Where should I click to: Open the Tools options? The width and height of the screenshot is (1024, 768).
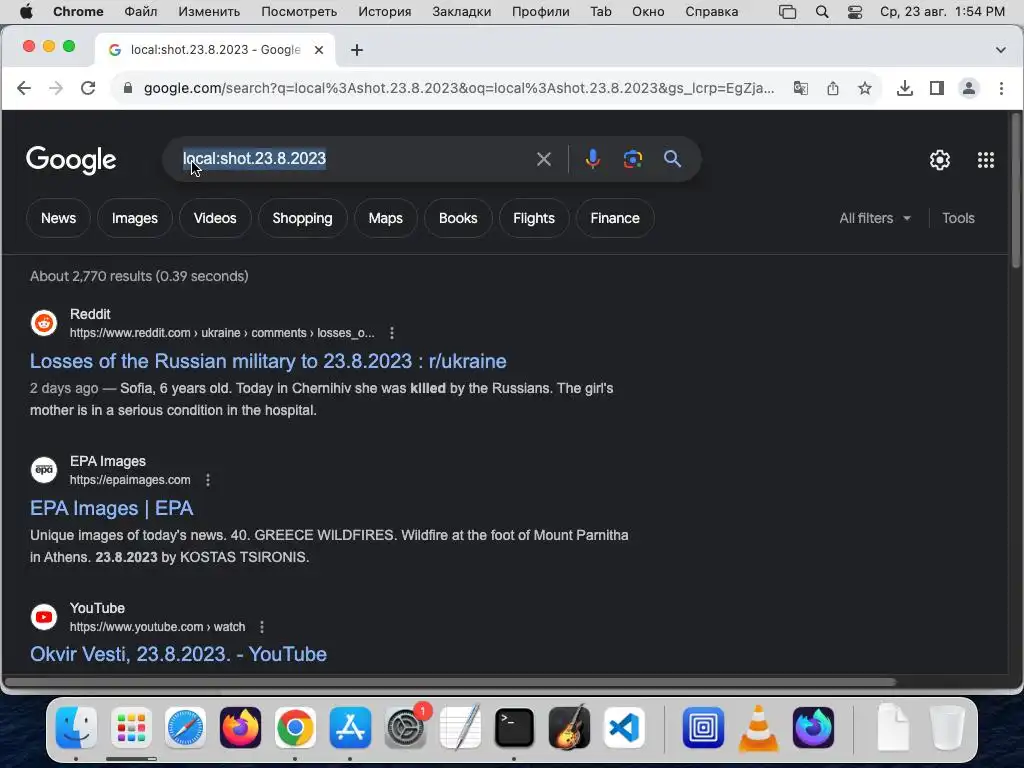click(958, 218)
